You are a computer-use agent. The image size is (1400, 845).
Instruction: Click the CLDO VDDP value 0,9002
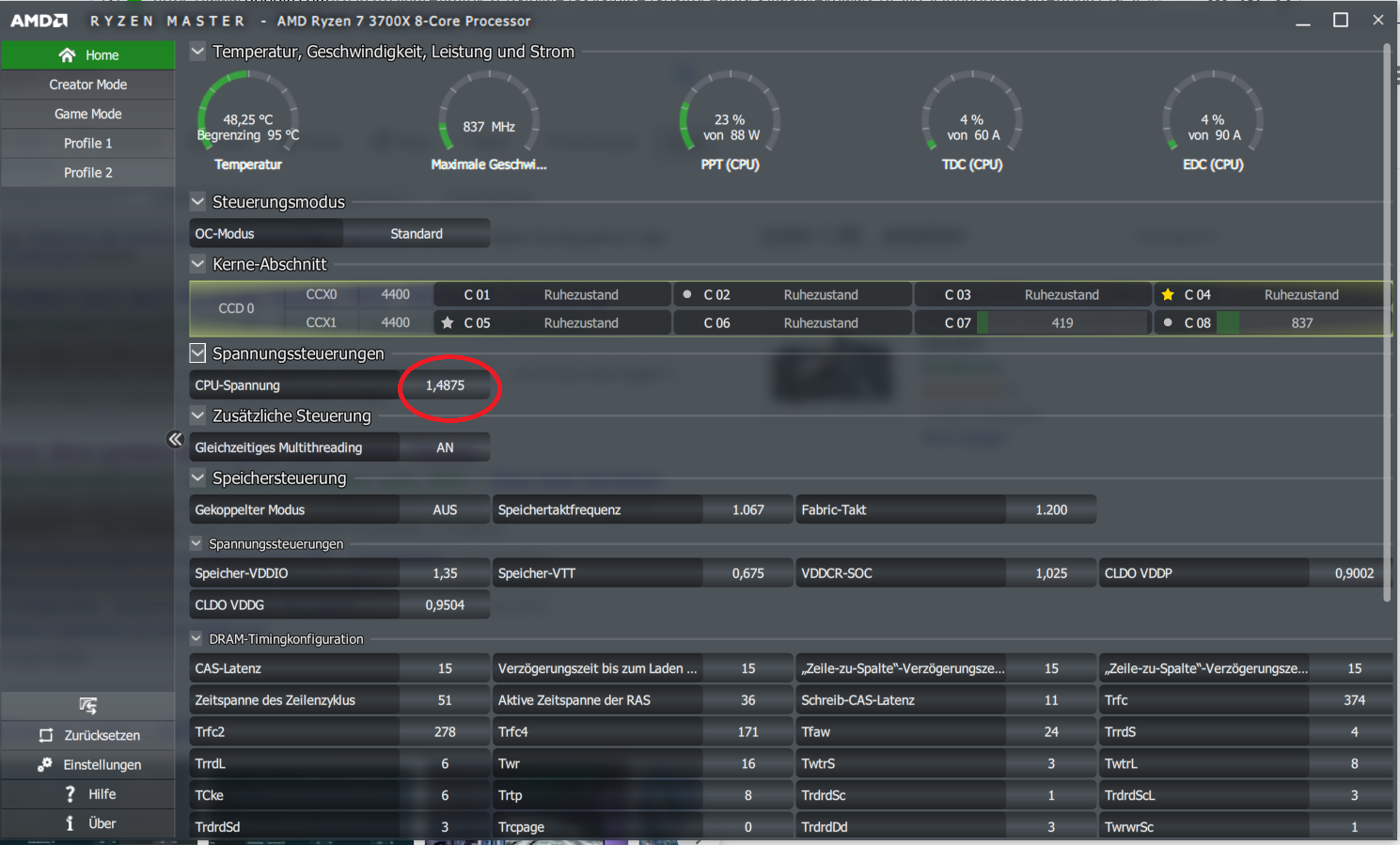click(1354, 573)
